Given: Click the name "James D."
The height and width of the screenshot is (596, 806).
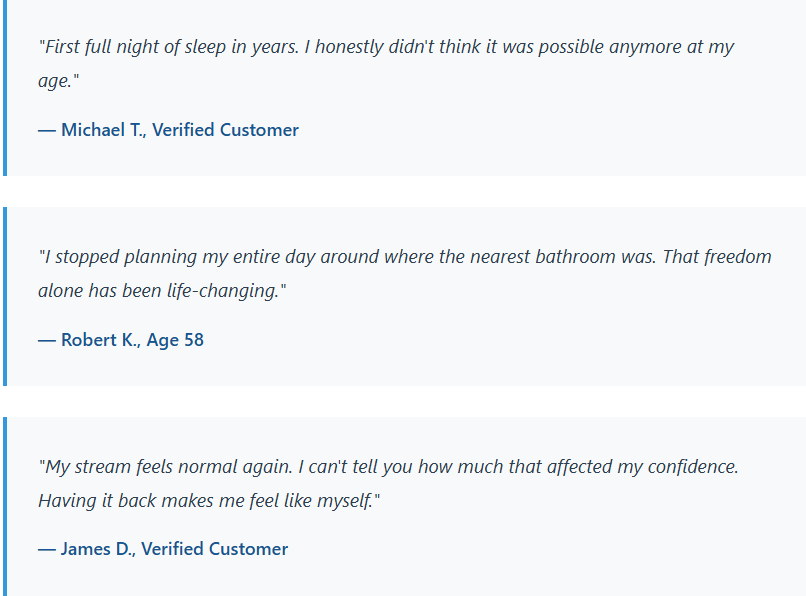Looking at the screenshot, I should pyautogui.click(x=97, y=549).
